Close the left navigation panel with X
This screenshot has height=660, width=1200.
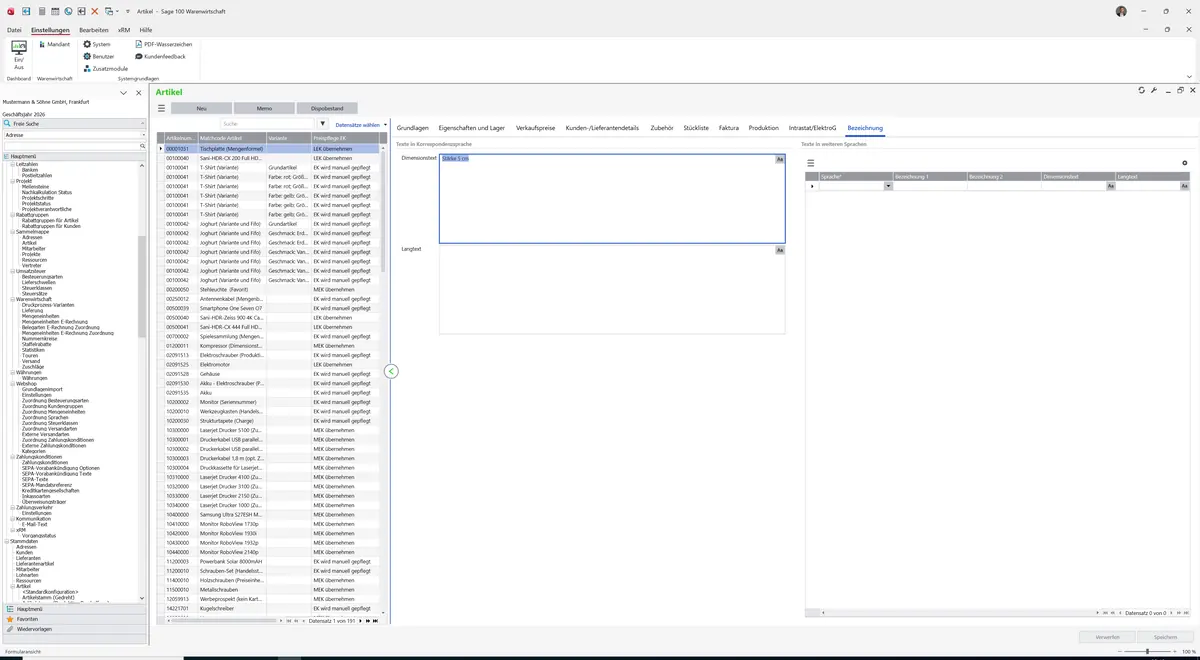point(138,93)
